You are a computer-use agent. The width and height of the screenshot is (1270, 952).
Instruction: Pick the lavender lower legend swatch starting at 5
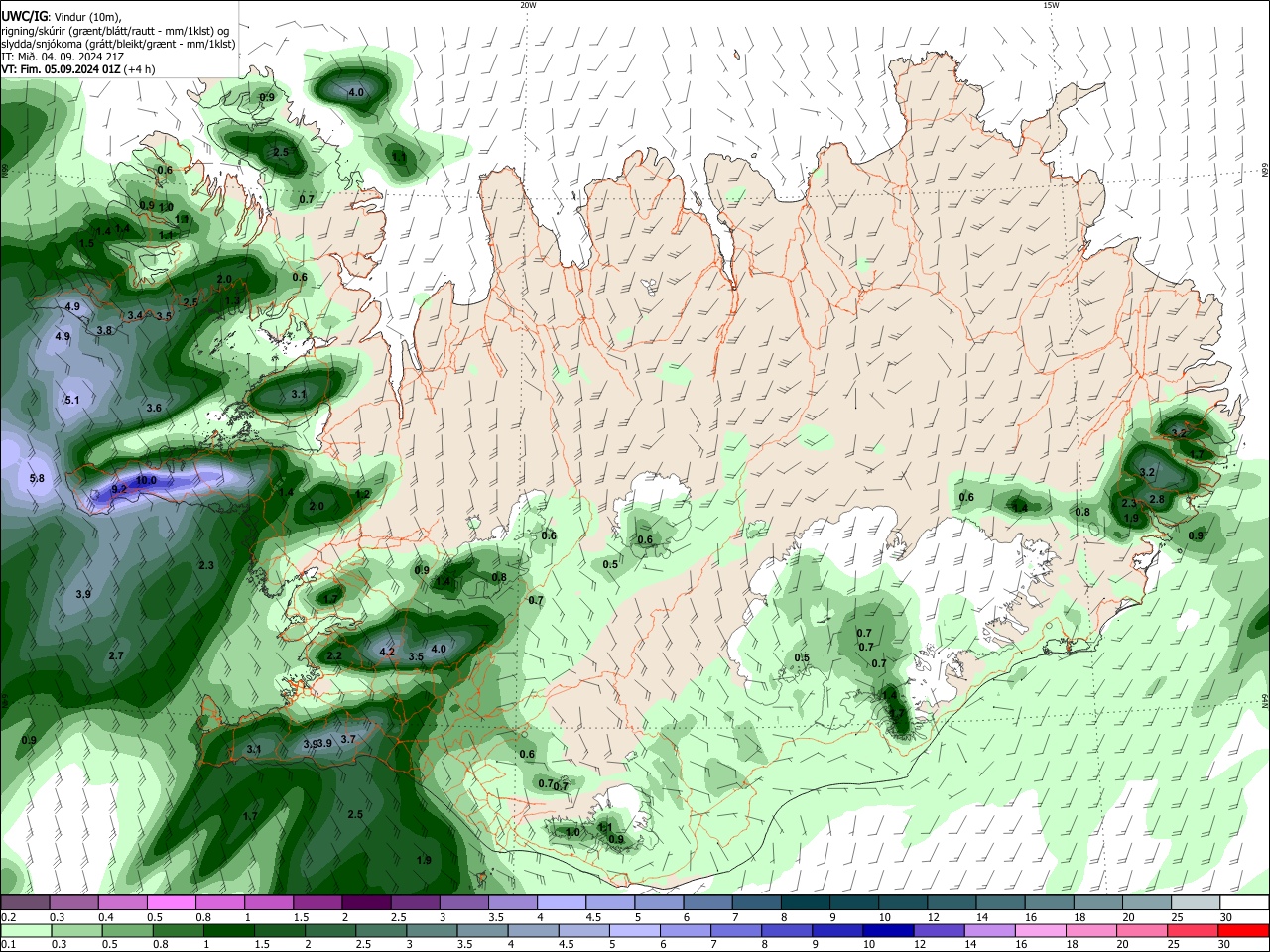click(x=635, y=931)
